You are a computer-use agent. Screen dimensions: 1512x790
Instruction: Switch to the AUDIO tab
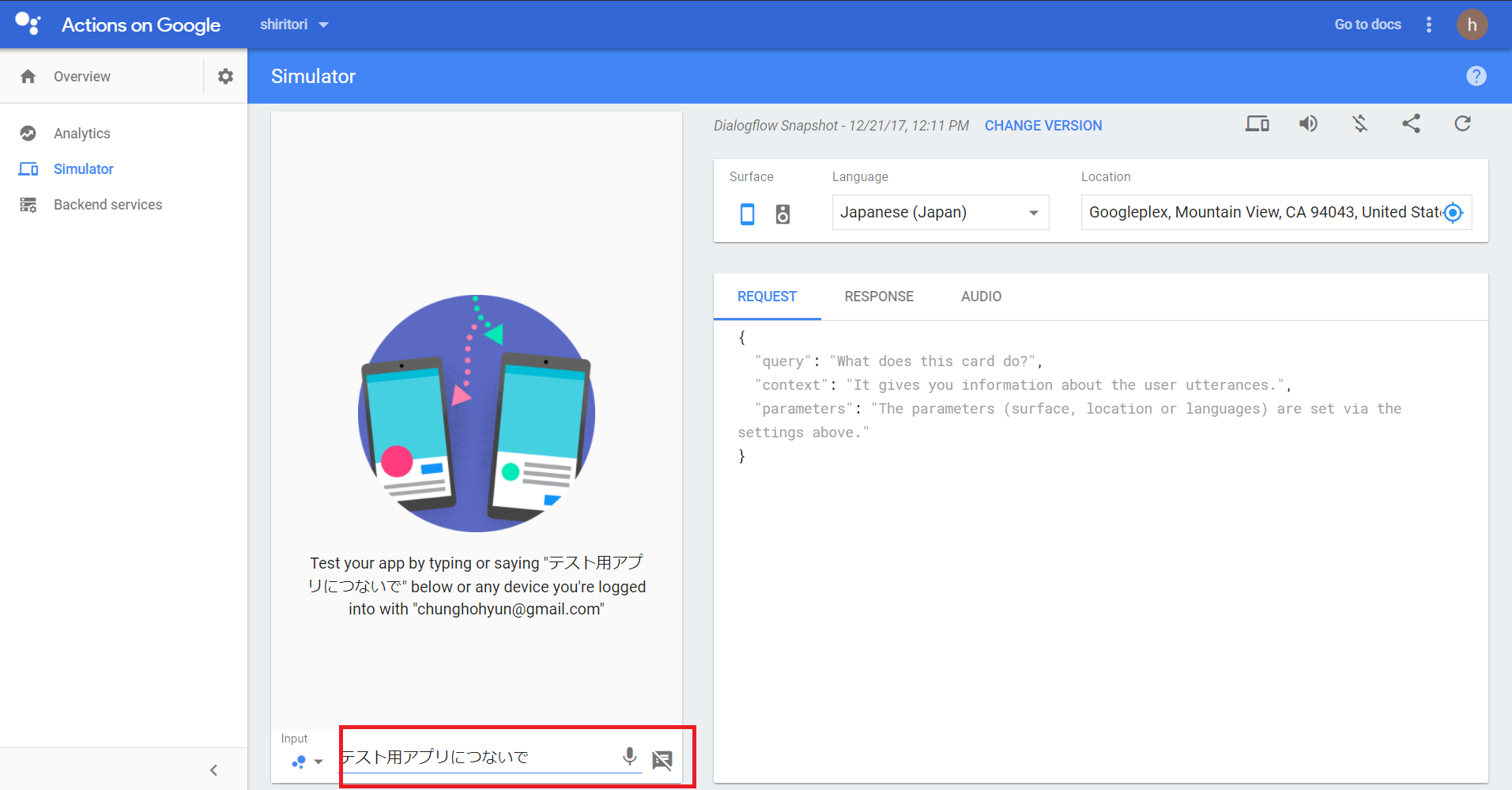click(x=981, y=297)
